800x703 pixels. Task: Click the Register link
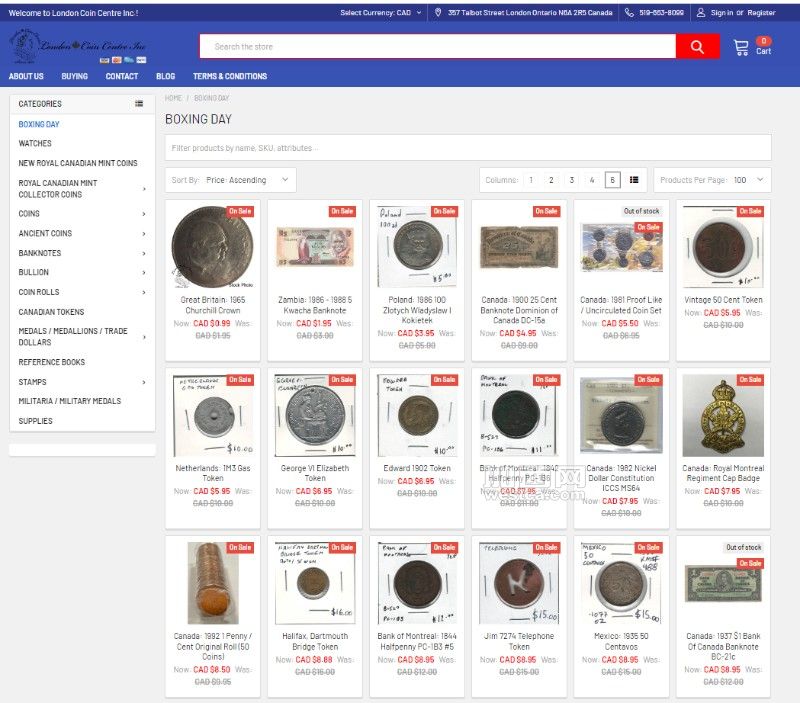point(761,12)
